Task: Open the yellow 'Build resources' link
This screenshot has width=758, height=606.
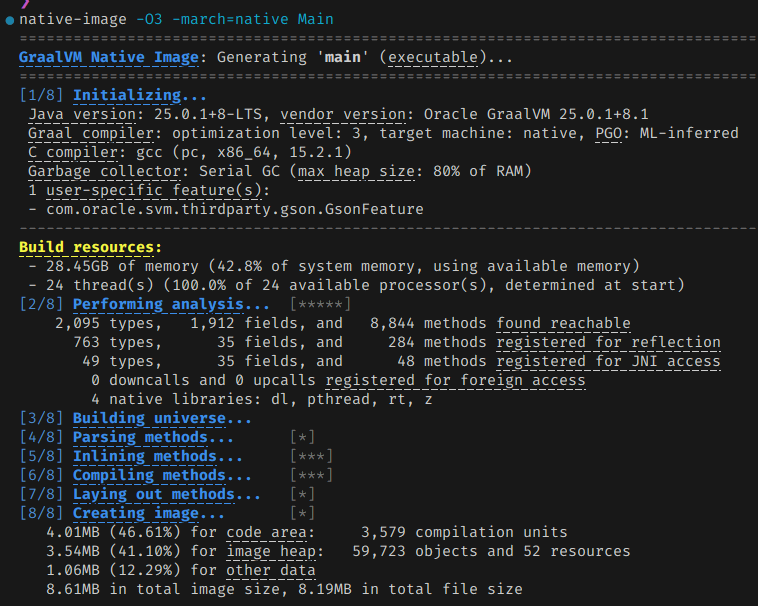Action: [x=90, y=247]
